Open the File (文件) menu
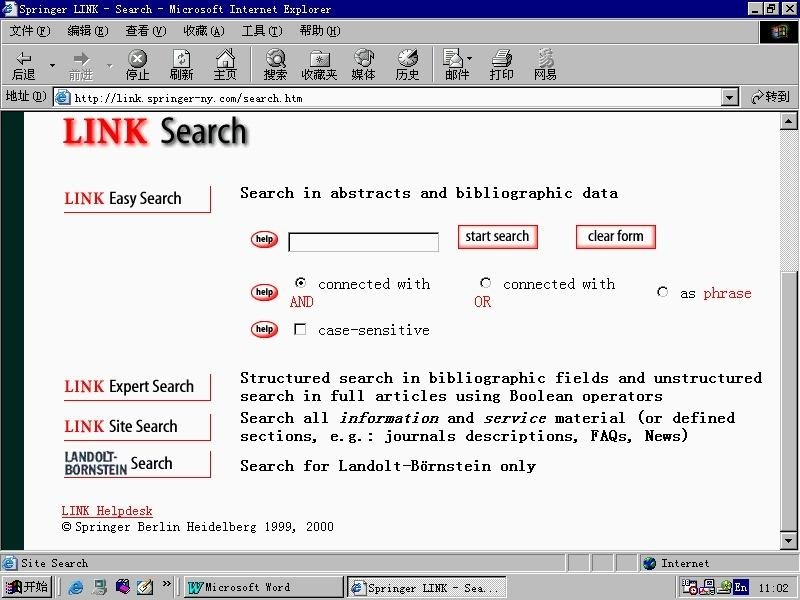Image resolution: width=800 pixels, height=600 pixels. point(30,31)
